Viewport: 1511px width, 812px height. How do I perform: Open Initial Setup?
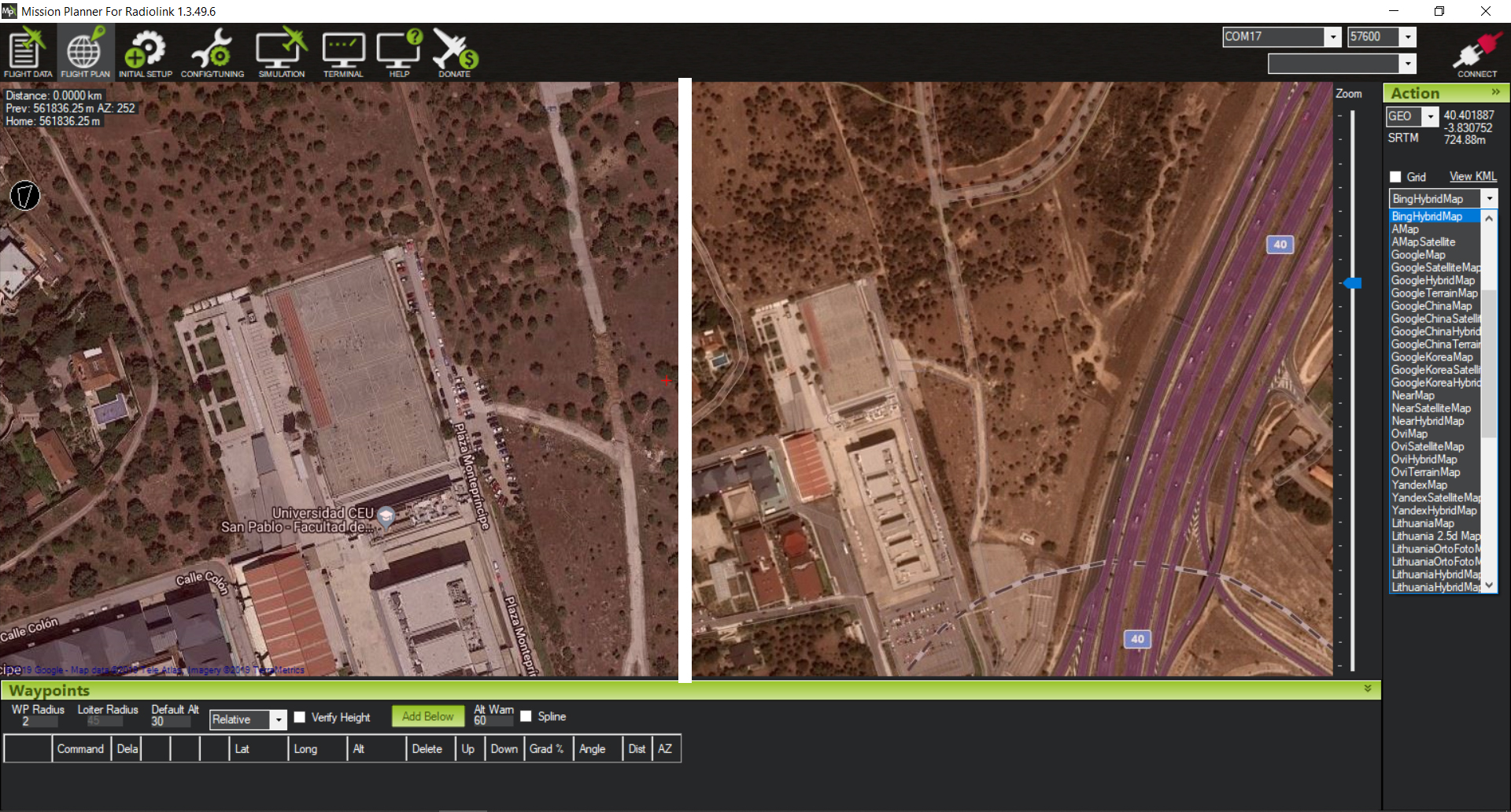tap(145, 52)
